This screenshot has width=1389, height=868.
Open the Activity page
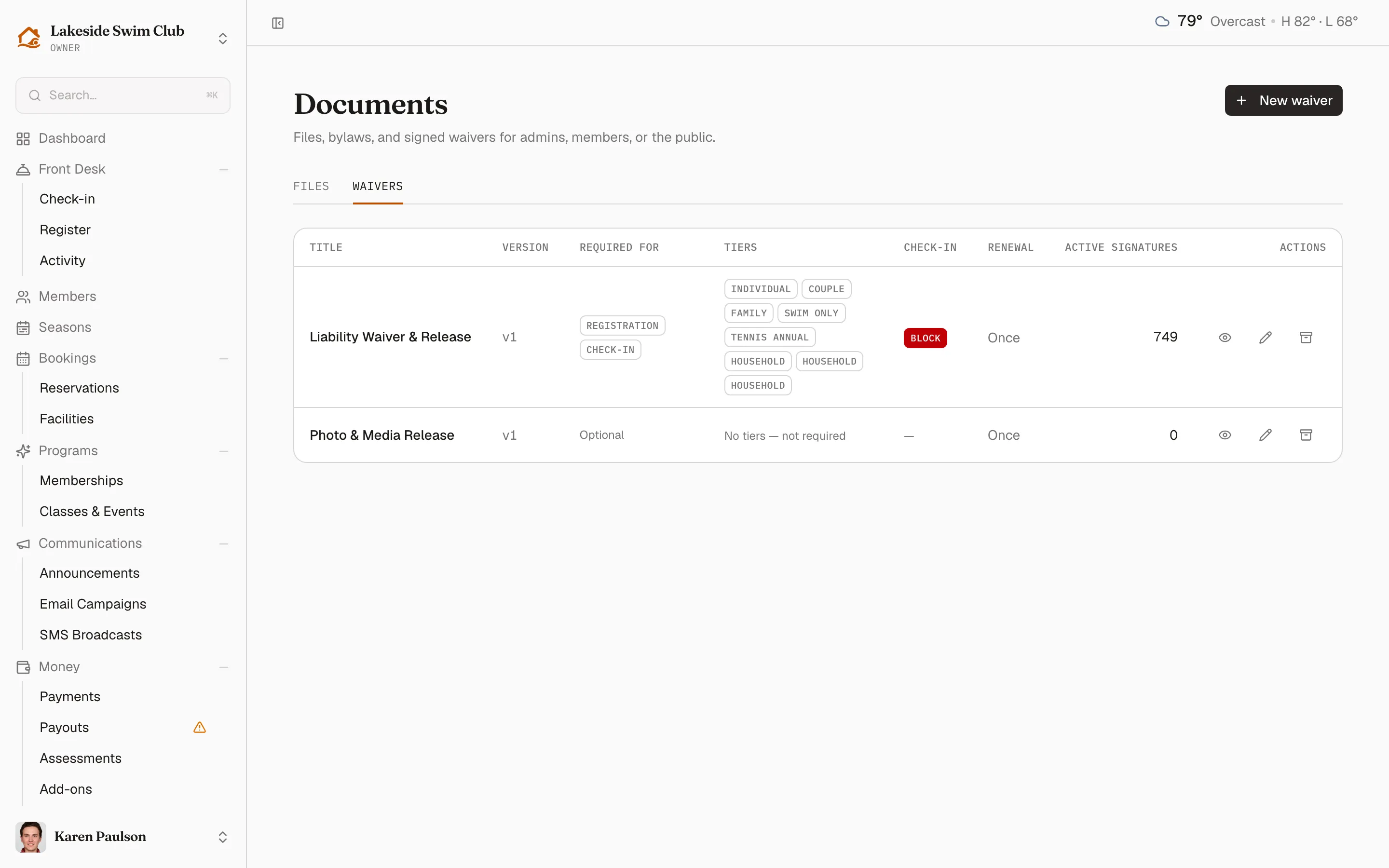(x=63, y=260)
